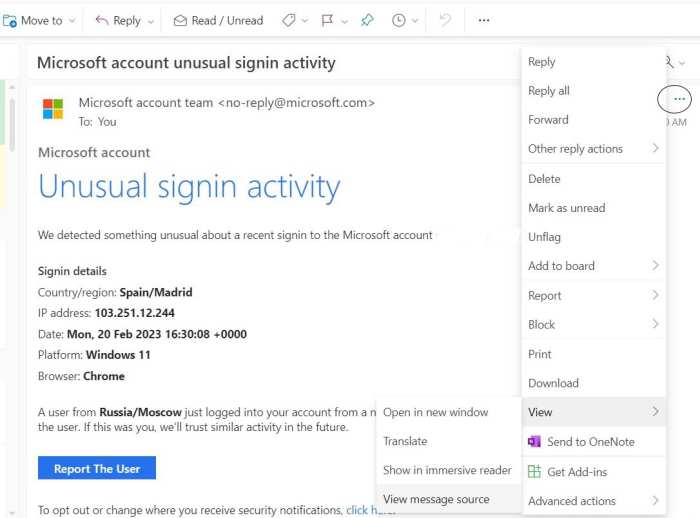Click the Russia/Moscow bold text

point(140,412)
